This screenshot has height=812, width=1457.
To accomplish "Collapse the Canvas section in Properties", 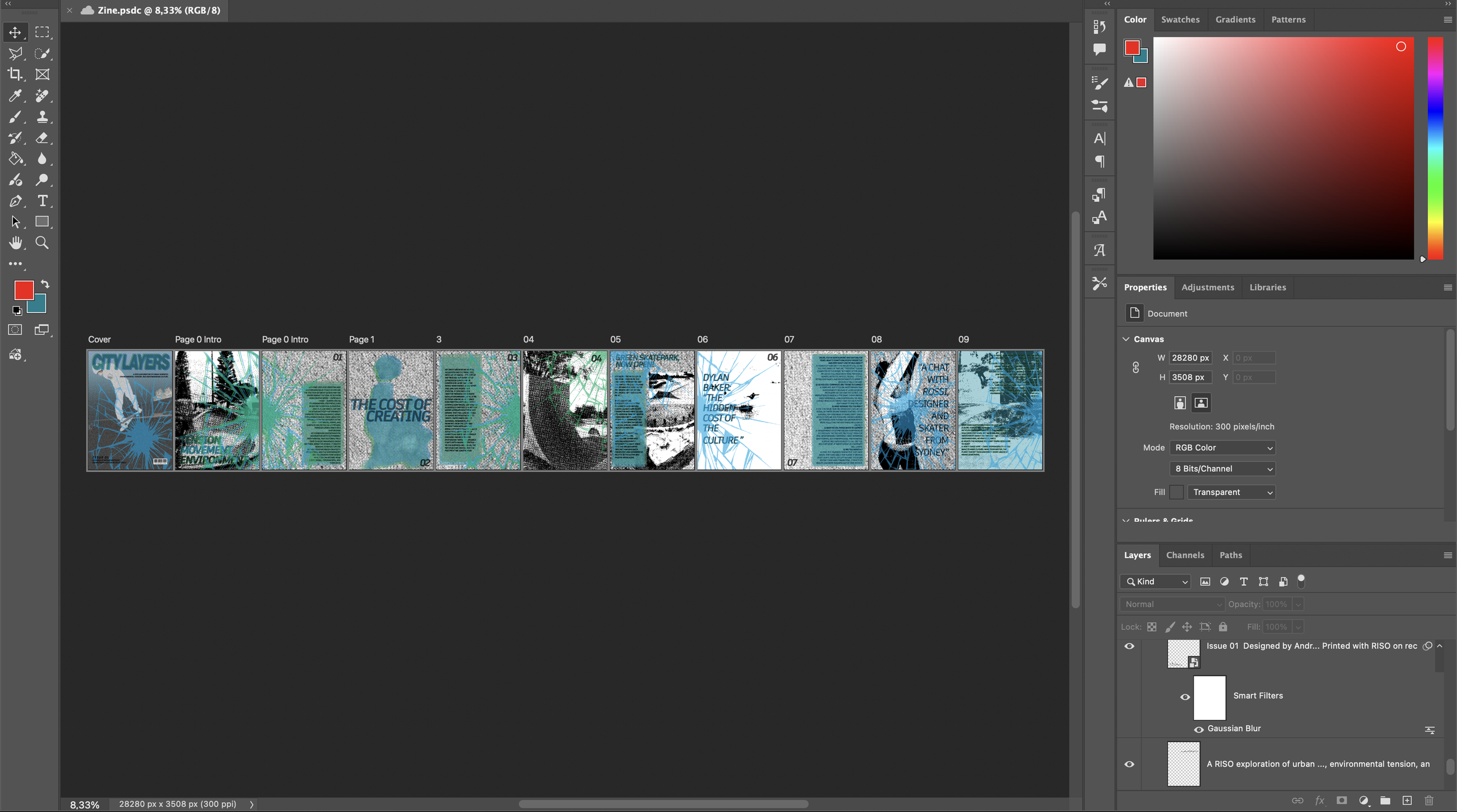I will 1125,339.
